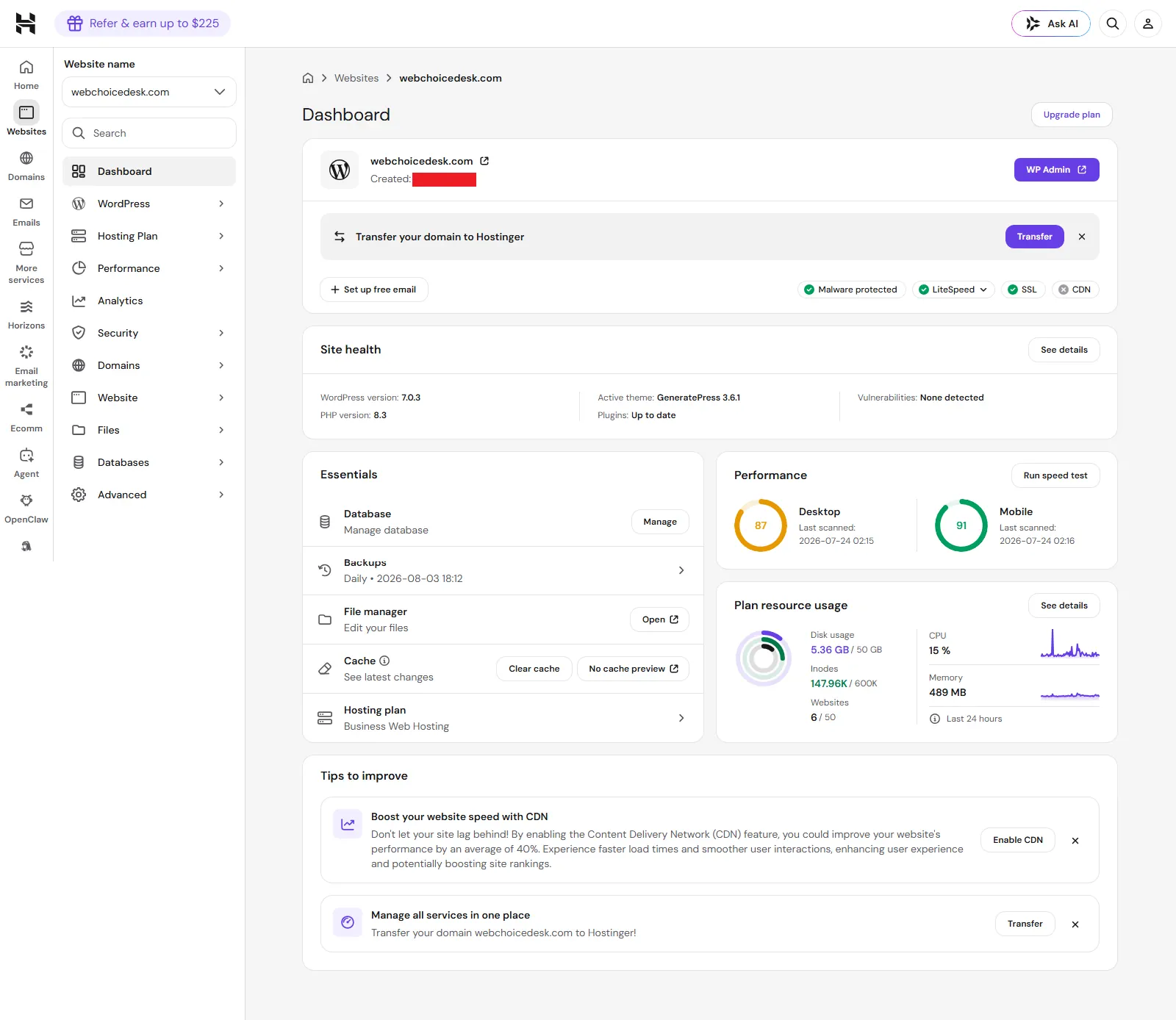This screenshot has height=1020, width=1176.
Task: Click the search magnifier in top bar
Action: [1113, 24]
